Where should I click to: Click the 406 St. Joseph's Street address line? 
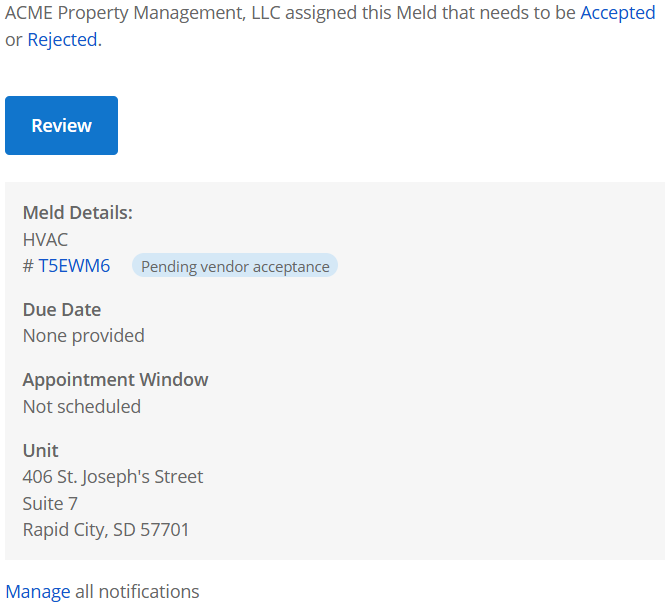[113, 477]
